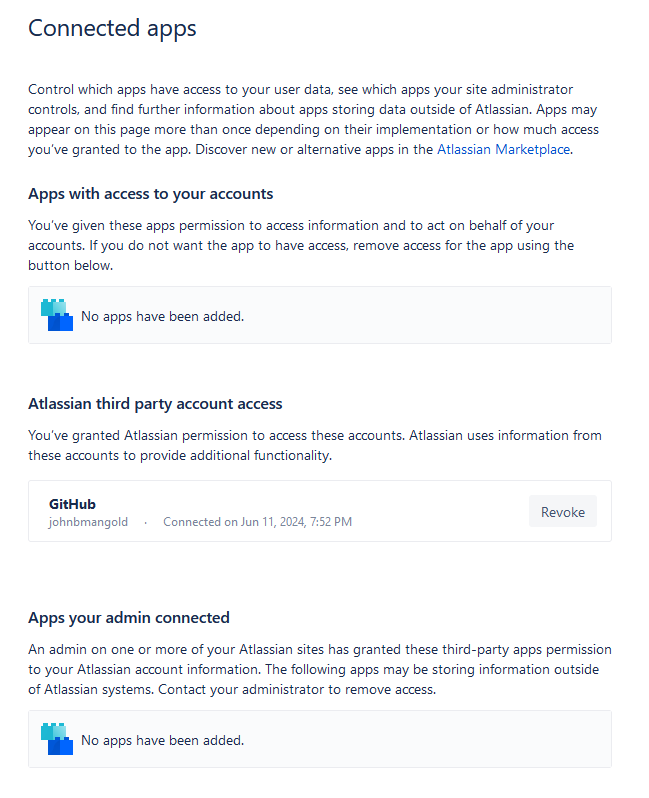
Task: Click blocks icon under Apps with access section
Action: coord(57,315)
